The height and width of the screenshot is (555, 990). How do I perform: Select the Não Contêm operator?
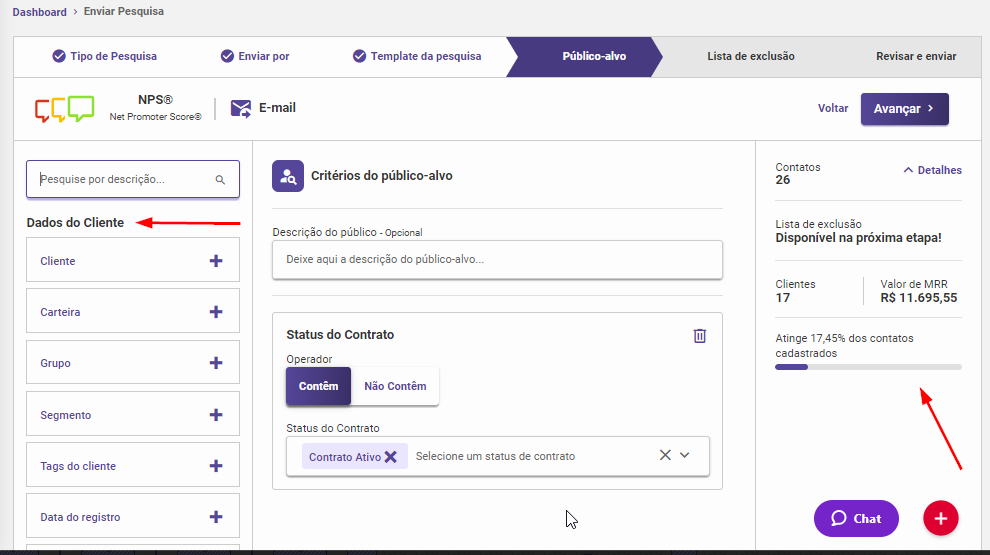pyautogui.click(x=395, y=386)
